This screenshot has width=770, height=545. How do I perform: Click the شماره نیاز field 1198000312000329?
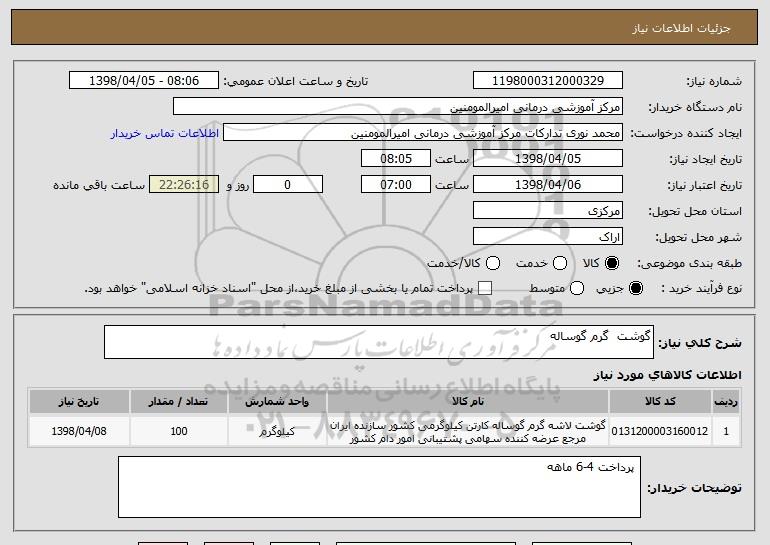(x=548, y=81)
